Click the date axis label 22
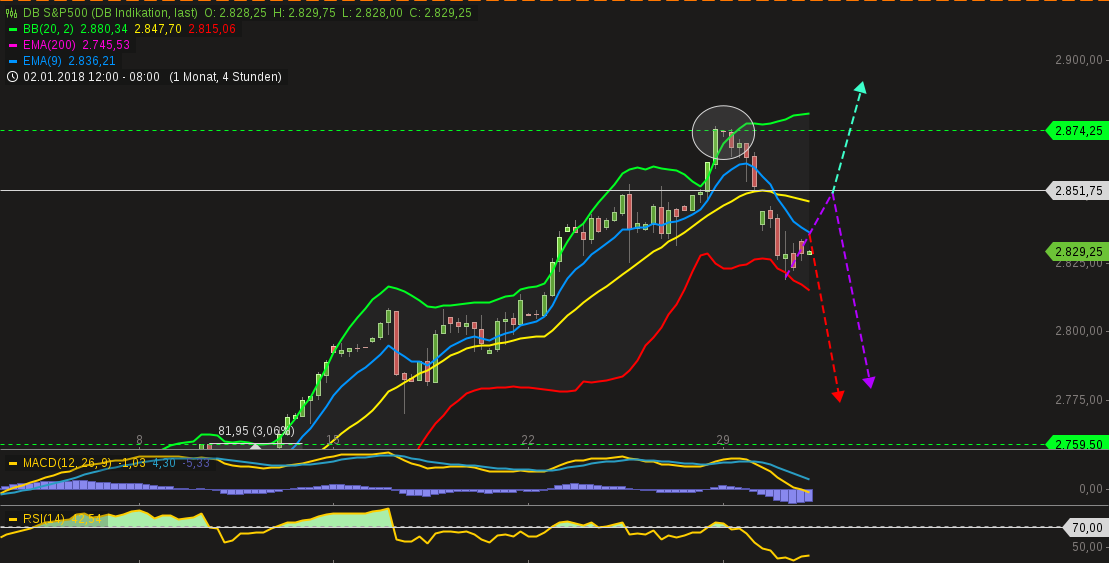 tap(528, 440)
